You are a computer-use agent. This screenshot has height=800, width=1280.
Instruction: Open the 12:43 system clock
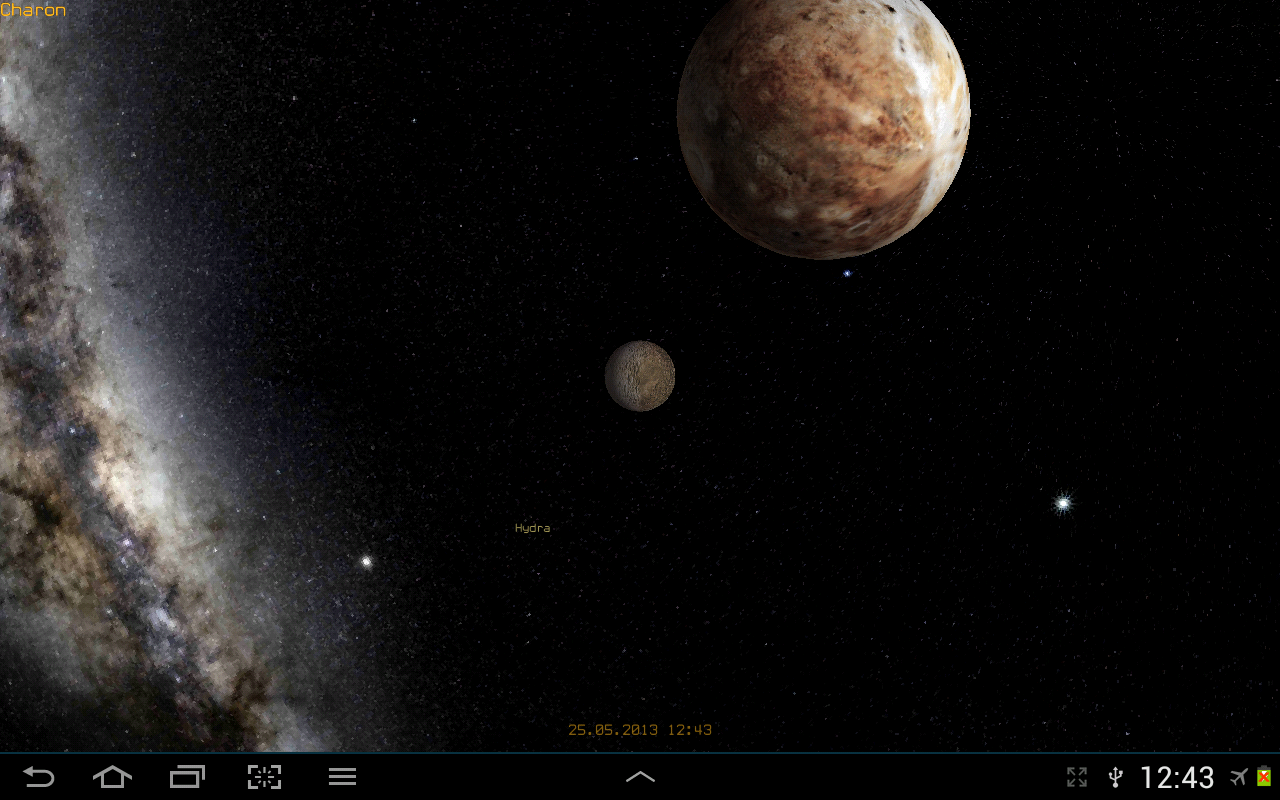coord(1177,777)
